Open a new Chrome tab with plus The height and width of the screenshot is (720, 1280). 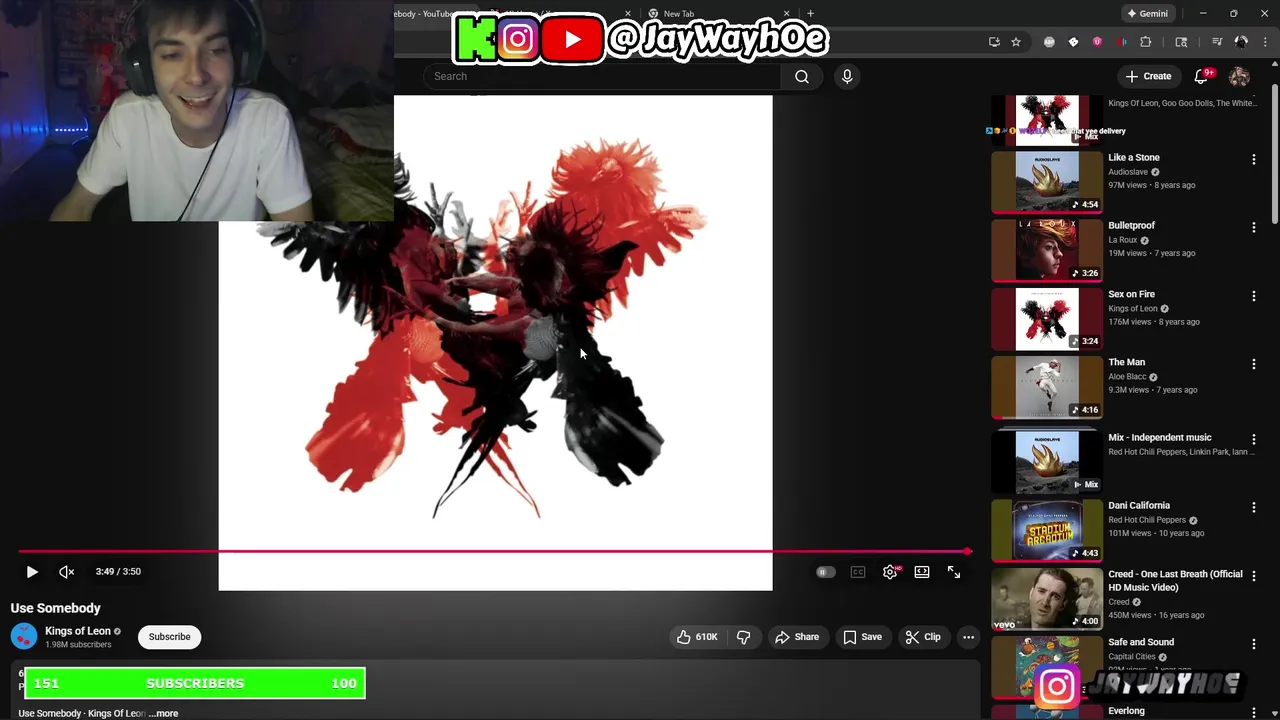[x=810, y=14]
